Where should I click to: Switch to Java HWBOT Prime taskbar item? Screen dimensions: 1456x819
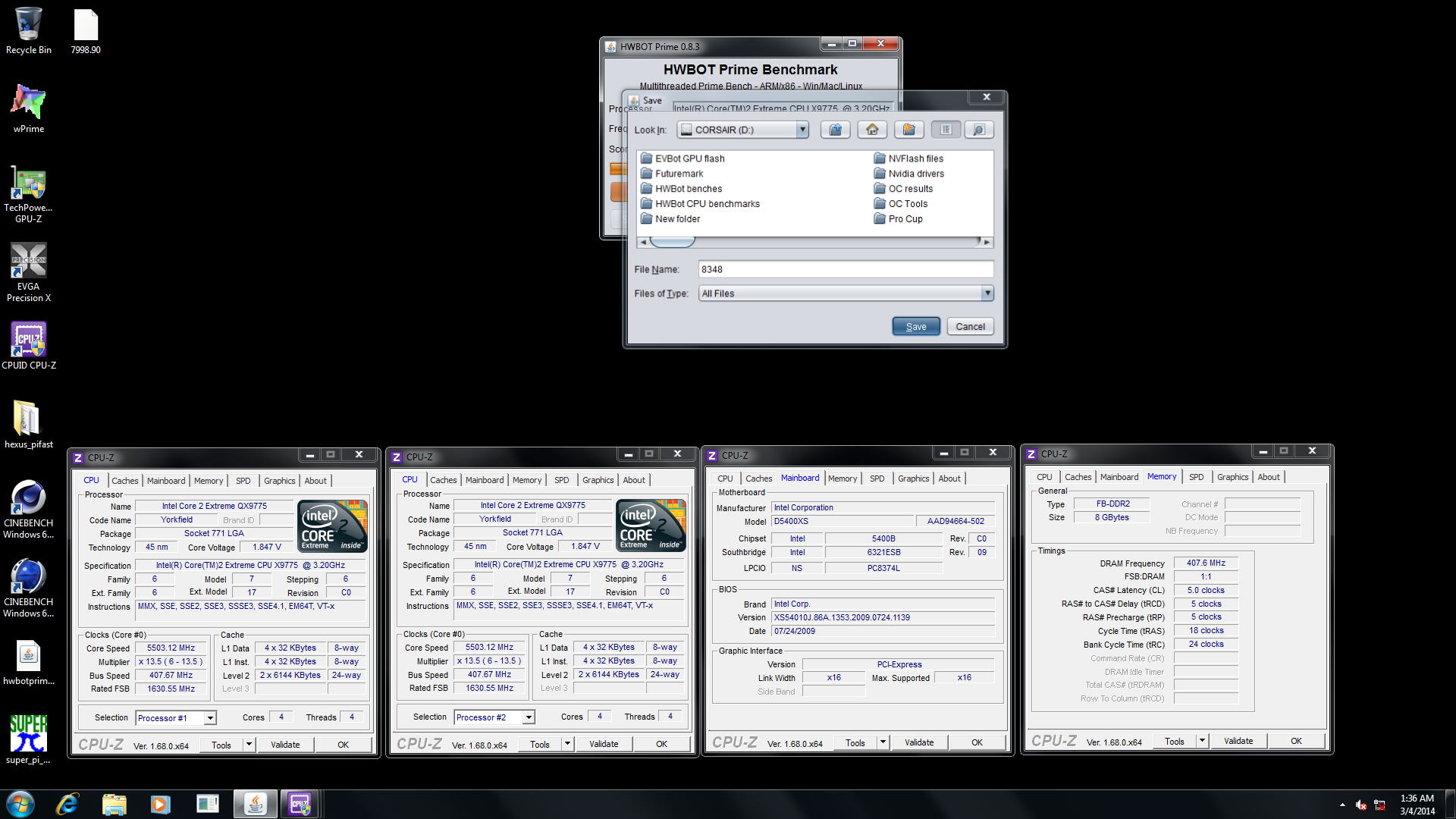click(255, 804)
